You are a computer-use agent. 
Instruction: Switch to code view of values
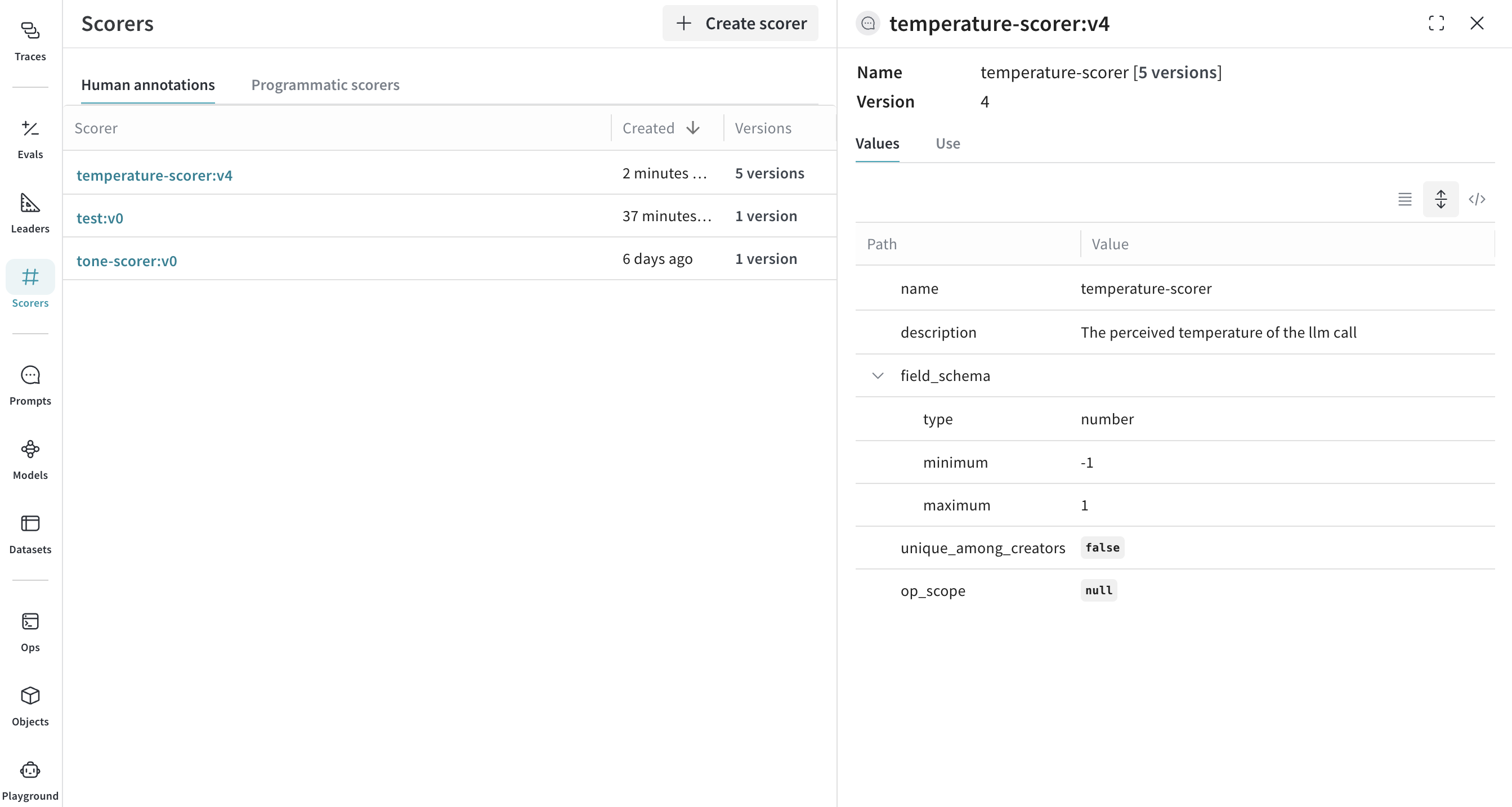[x=1477, y=200]
